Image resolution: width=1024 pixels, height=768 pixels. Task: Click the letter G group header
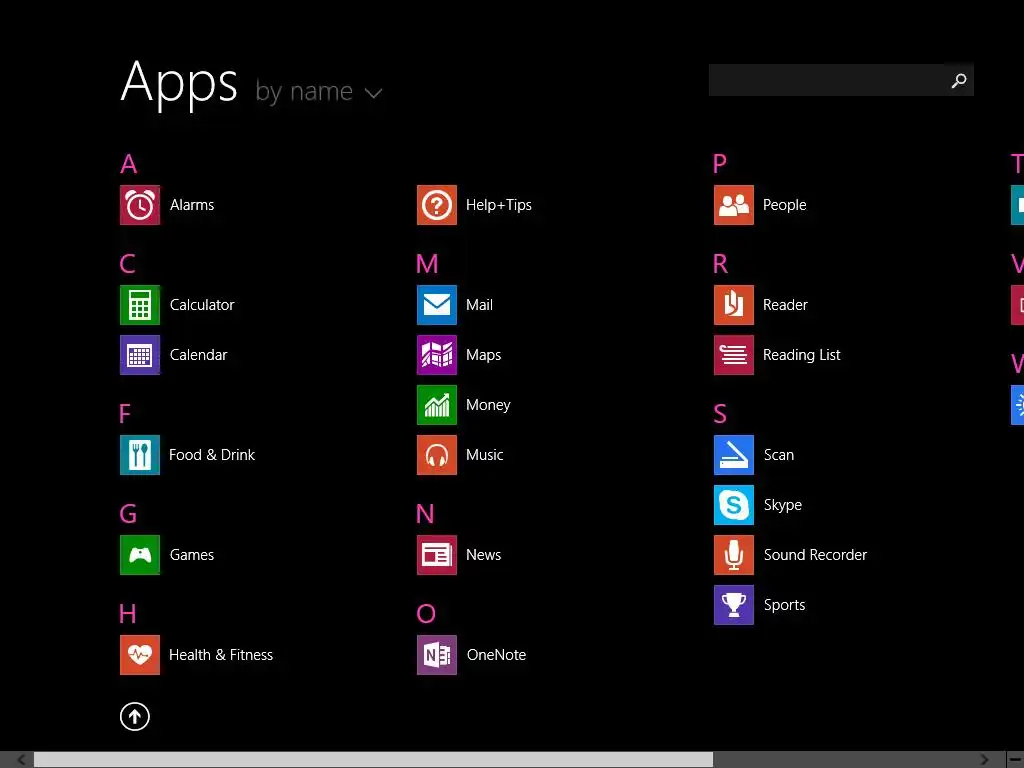tap(128, 514)
